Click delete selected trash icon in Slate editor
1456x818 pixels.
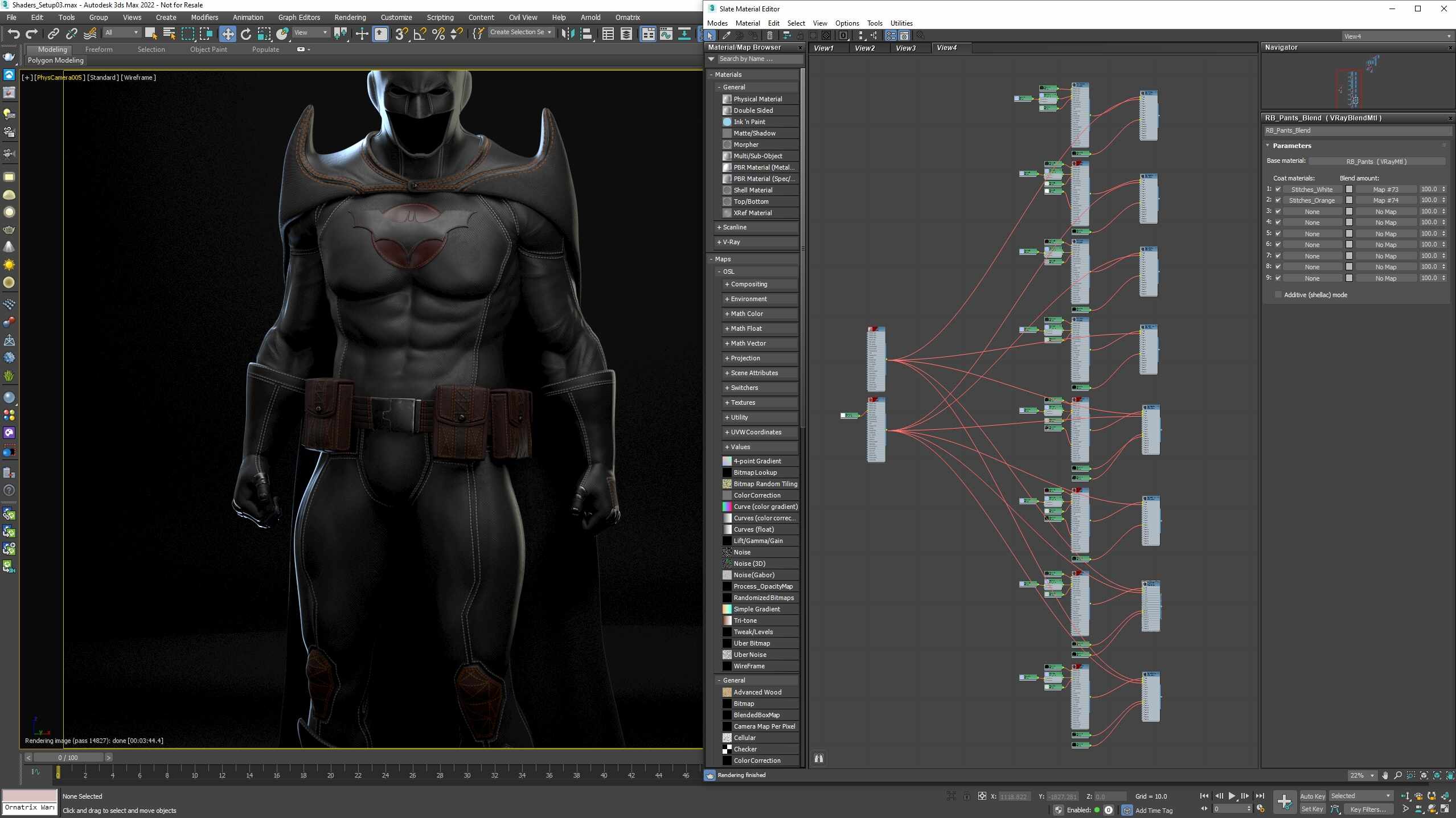pos(769,35)
